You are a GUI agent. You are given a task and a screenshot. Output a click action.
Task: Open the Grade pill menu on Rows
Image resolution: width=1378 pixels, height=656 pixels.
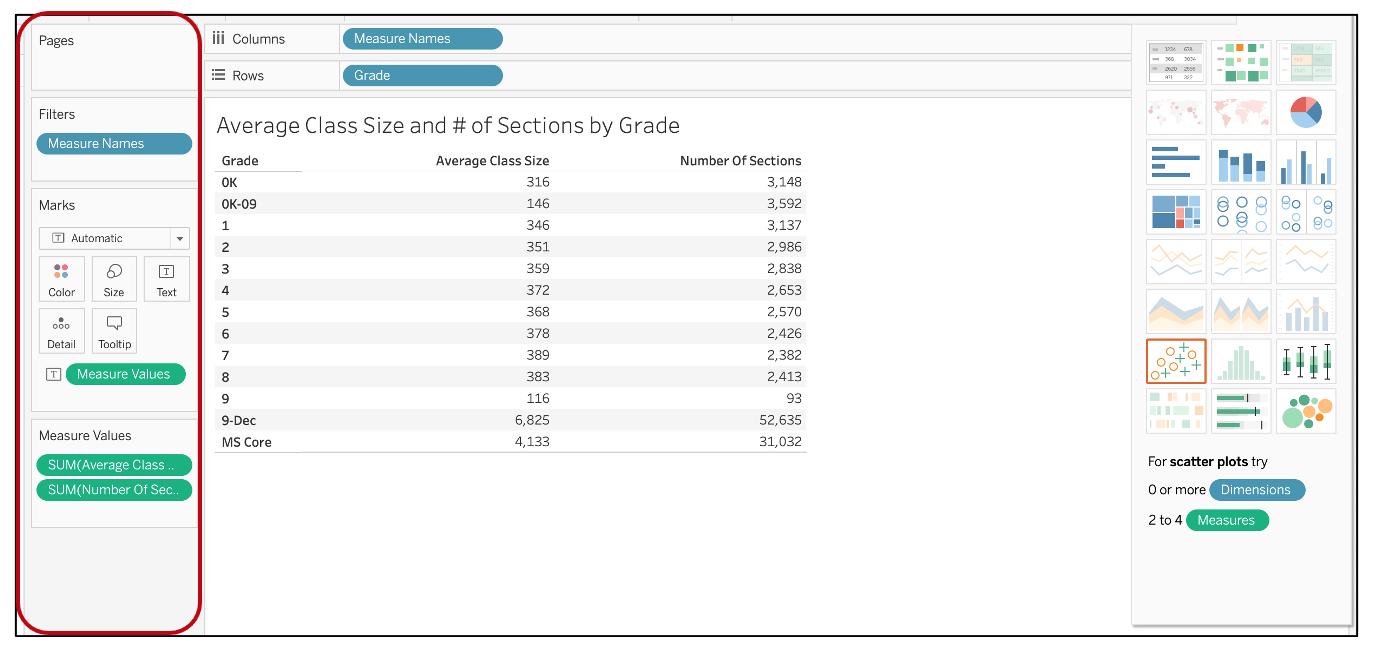tap(422, 75)
